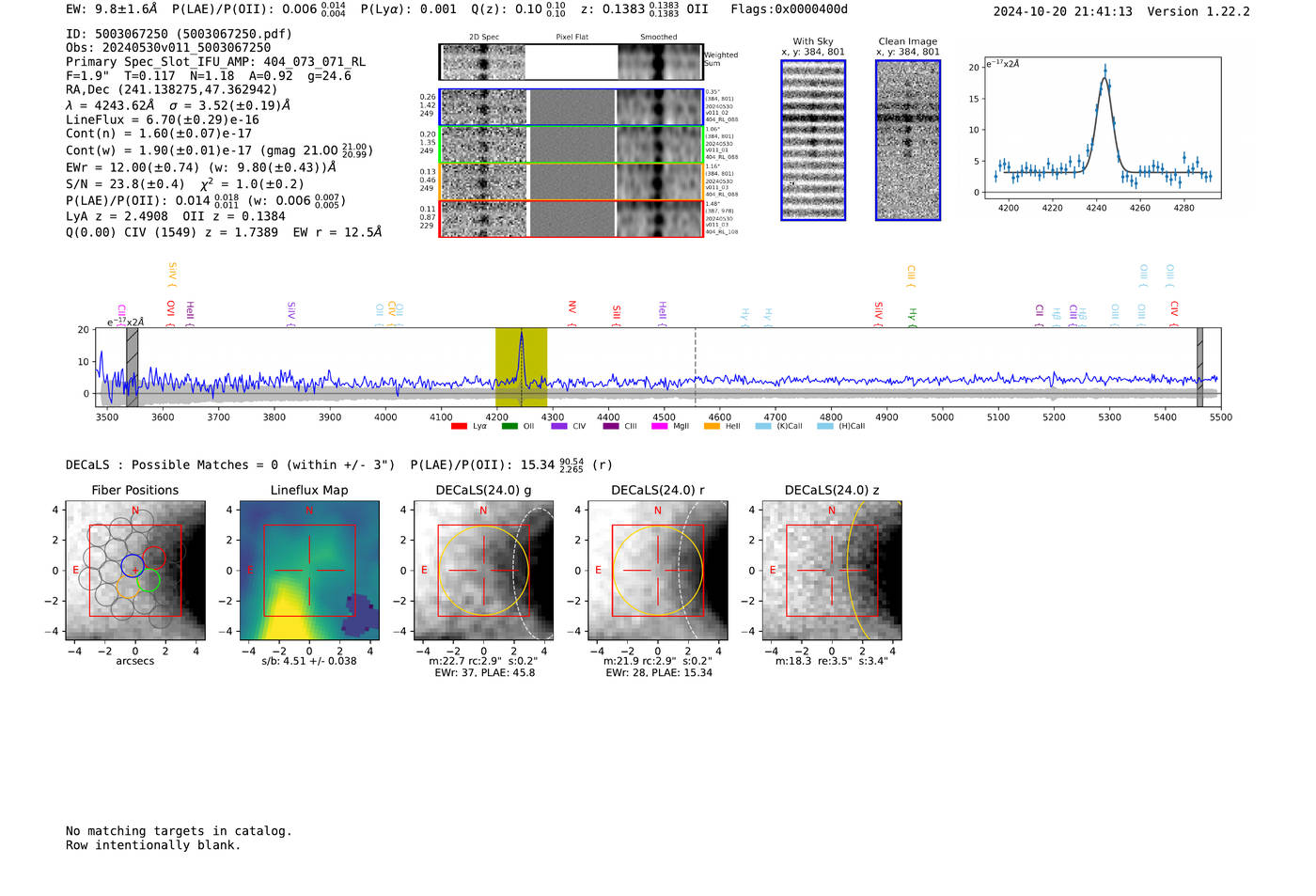Click the EW: 9.8±1.6Å header value
This screenshot has height=896, width=1316.
[112, 9]
